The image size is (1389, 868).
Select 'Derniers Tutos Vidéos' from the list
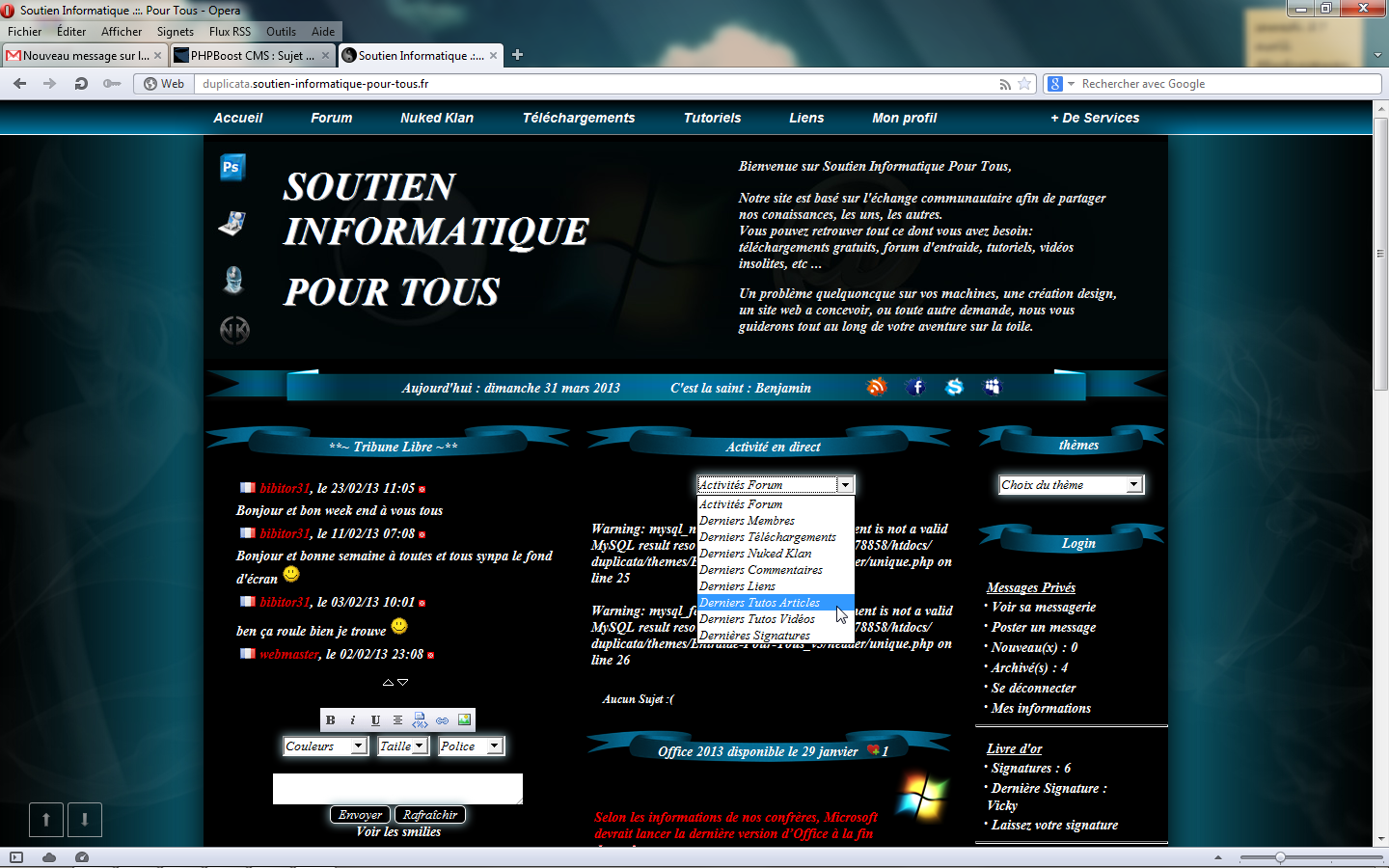coord(757,619)
